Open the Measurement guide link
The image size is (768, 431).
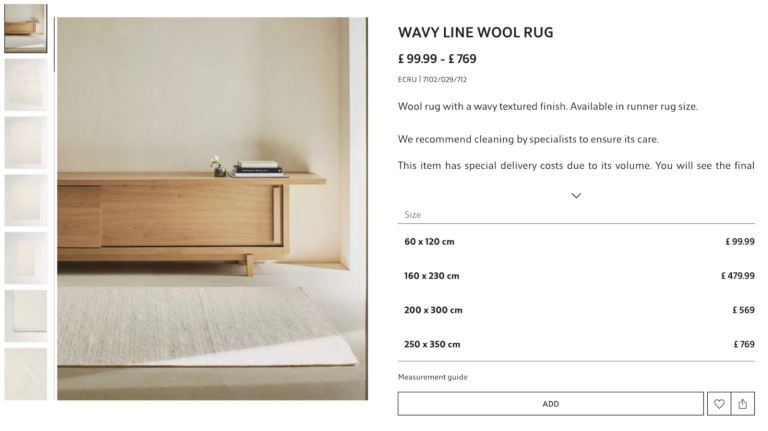(x=432, y=377)
